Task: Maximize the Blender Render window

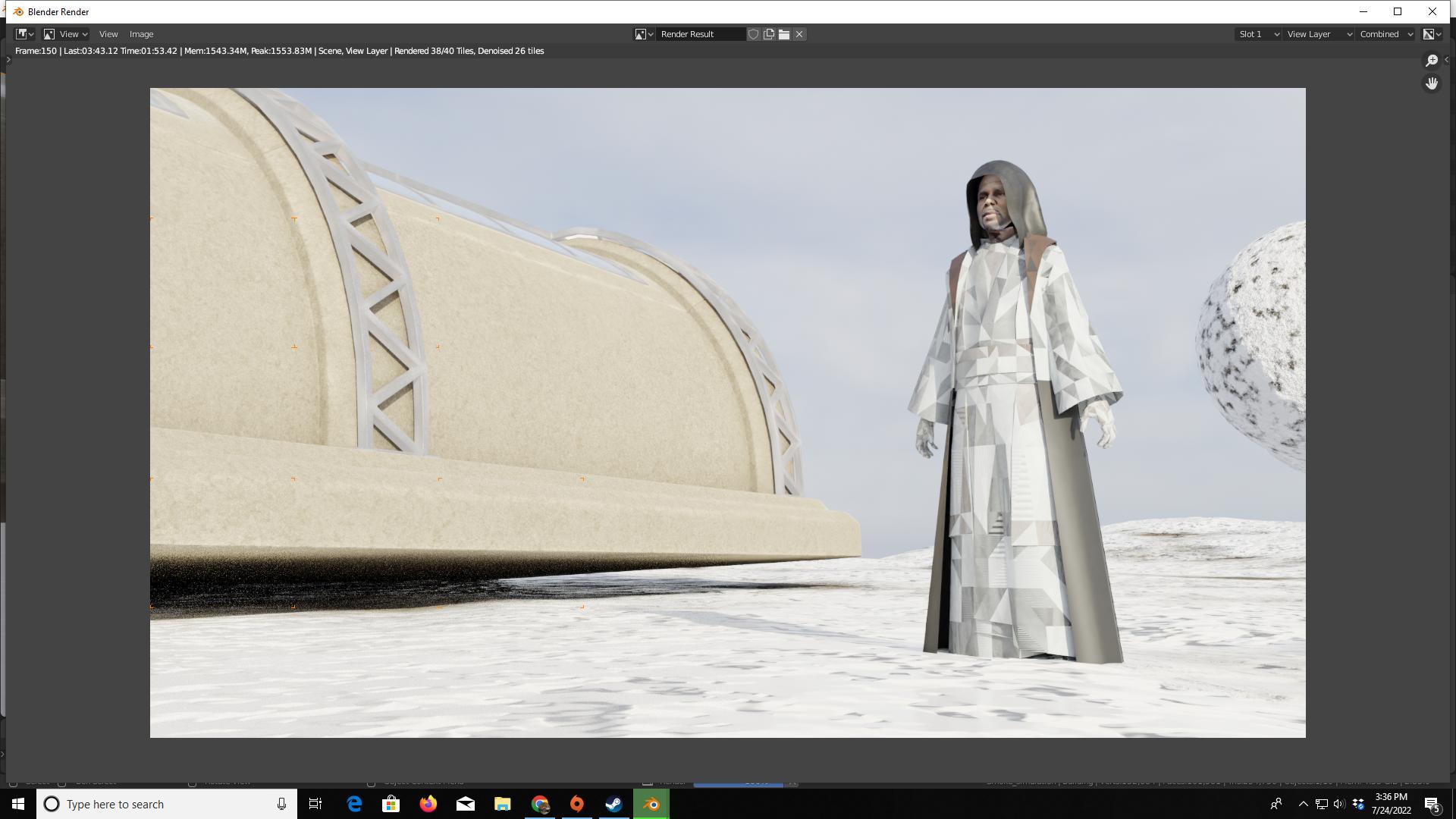Action: coord(1398,11)
